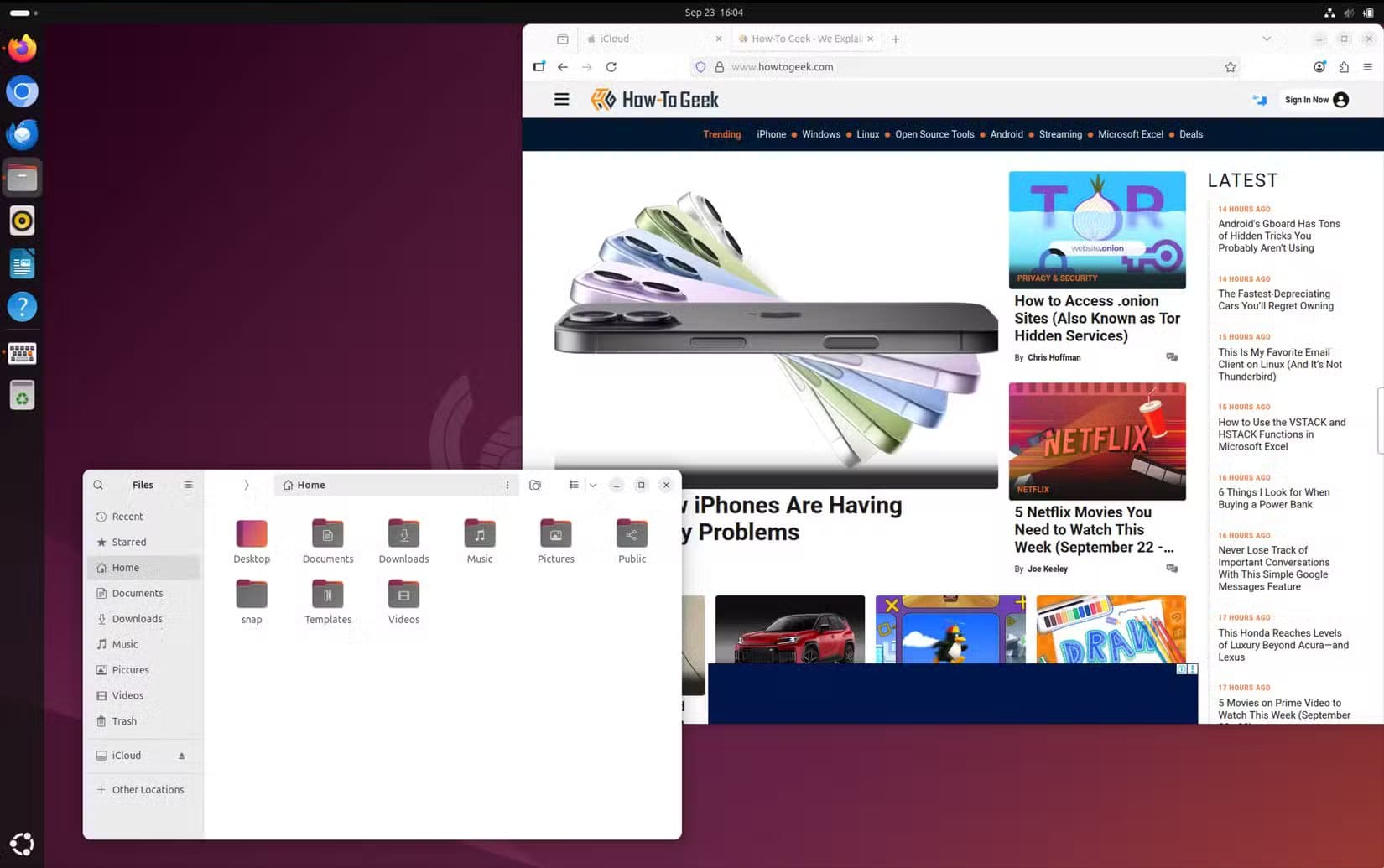Open Open Source Tools trending topic

934,134
